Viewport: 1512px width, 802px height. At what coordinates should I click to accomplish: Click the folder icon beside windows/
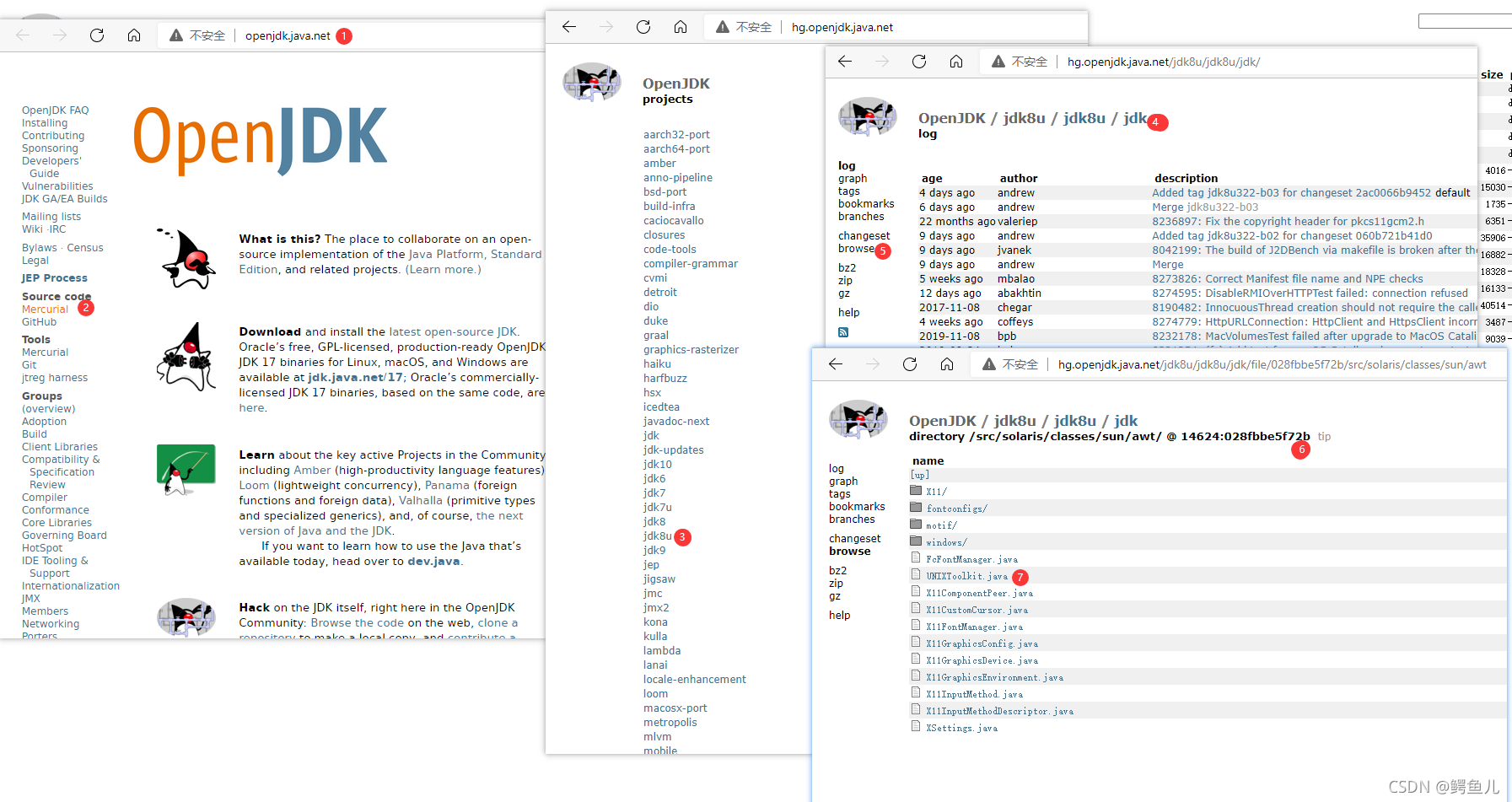[916, 541]
